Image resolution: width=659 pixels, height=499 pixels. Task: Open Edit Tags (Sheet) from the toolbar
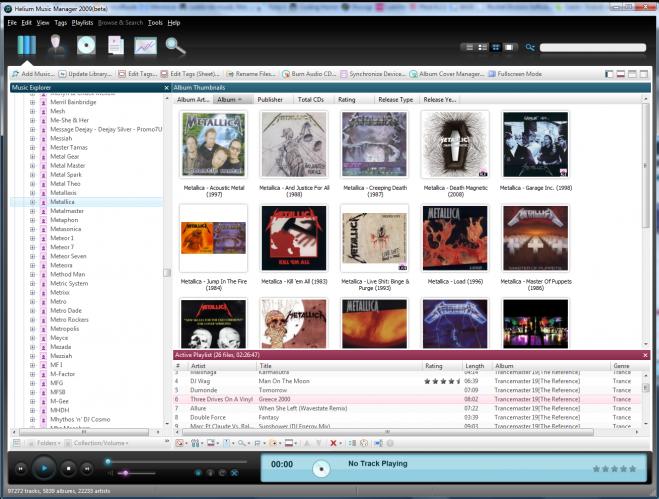point(190,74)
